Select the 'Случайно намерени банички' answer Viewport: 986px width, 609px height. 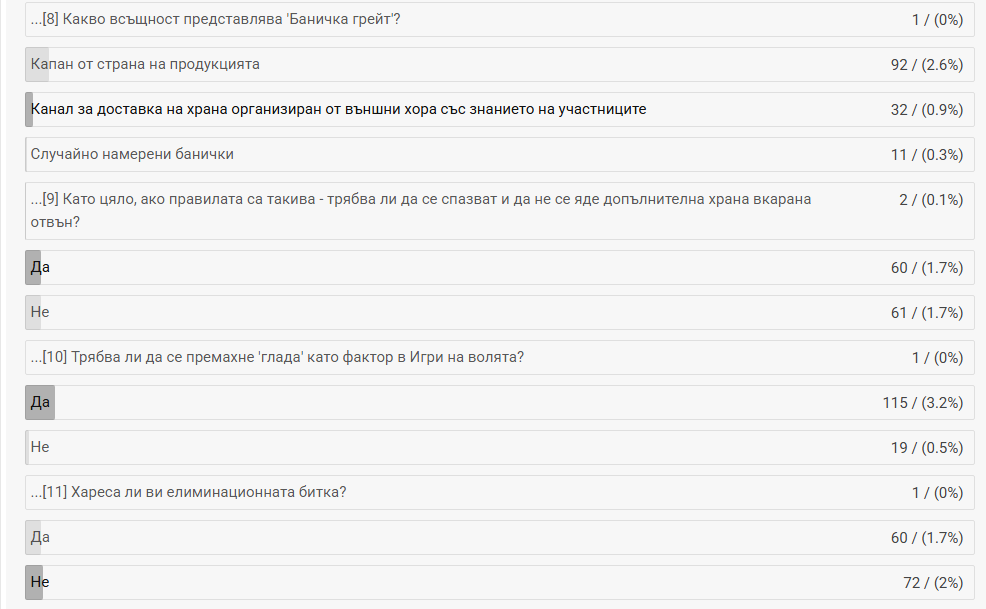133,154
